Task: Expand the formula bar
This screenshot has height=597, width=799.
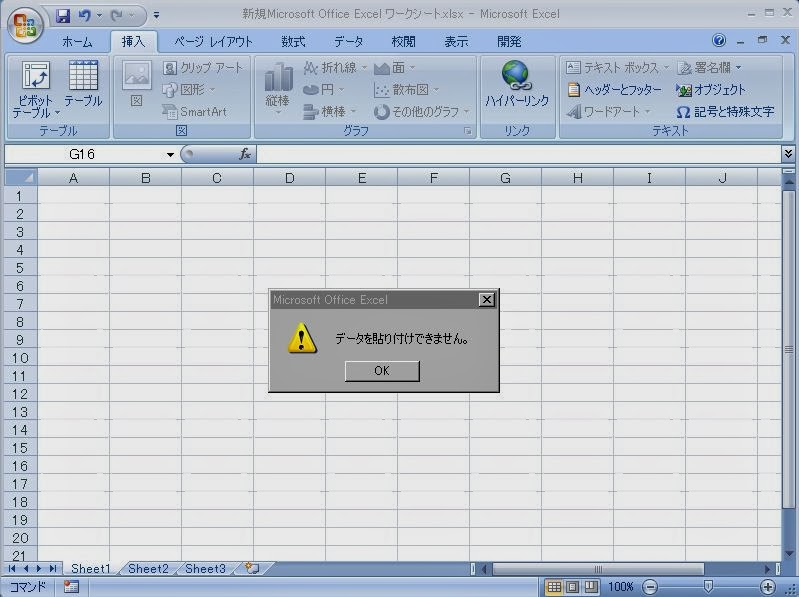Action: [788, 153]
